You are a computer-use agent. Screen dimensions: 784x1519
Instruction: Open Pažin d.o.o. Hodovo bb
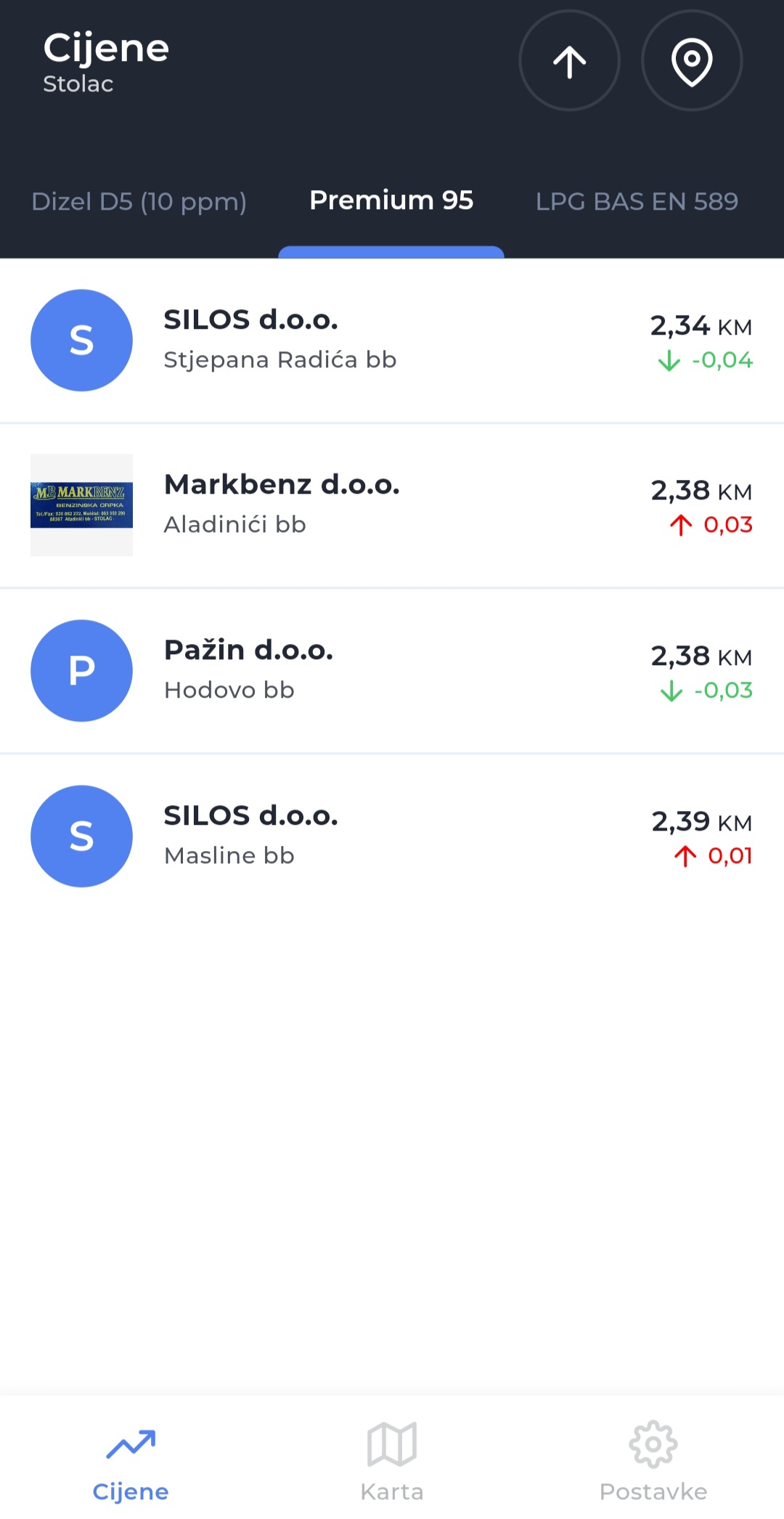(x=248, y=669)
